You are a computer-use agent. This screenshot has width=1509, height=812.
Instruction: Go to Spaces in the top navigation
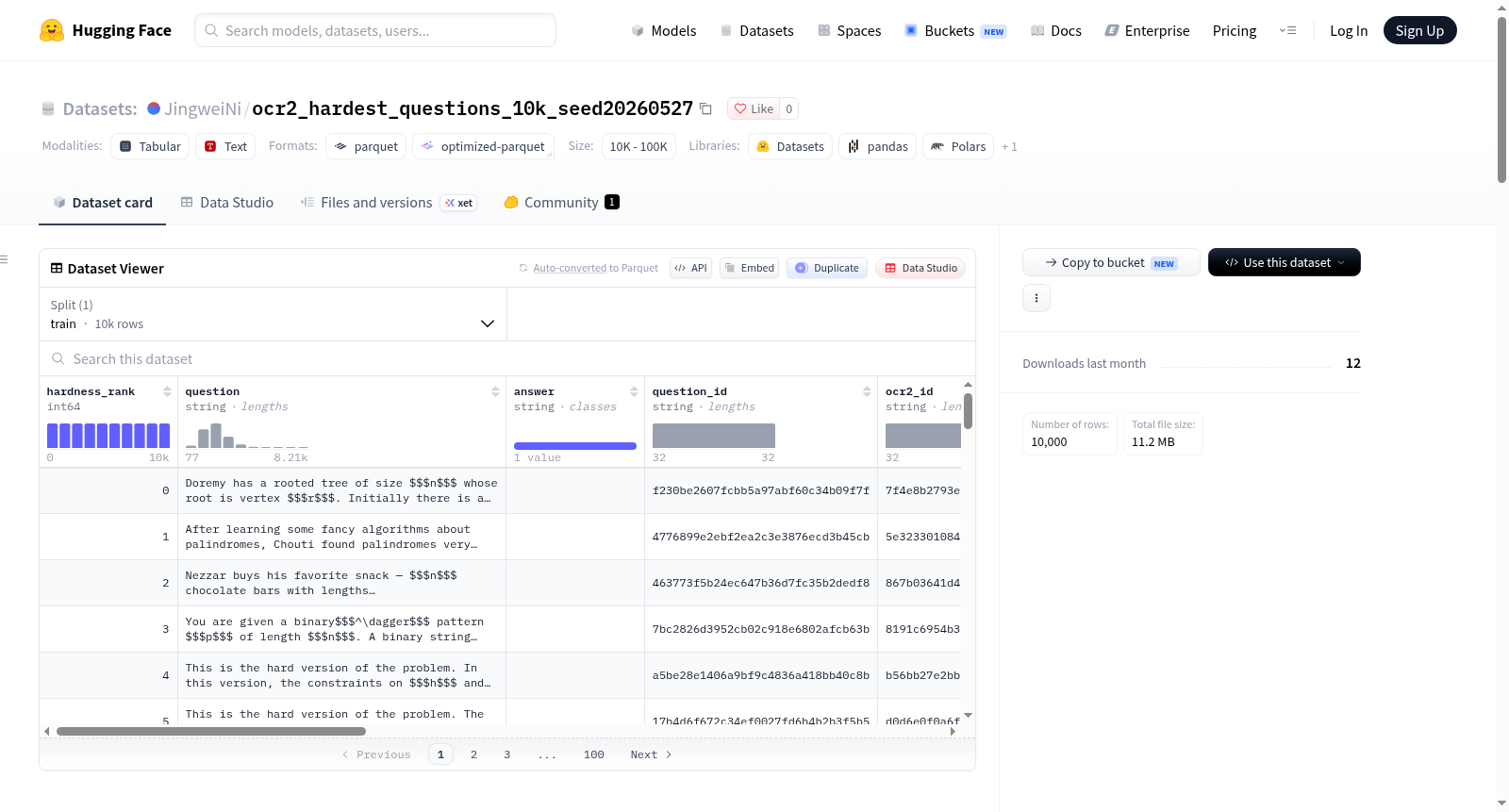(849, 31)
